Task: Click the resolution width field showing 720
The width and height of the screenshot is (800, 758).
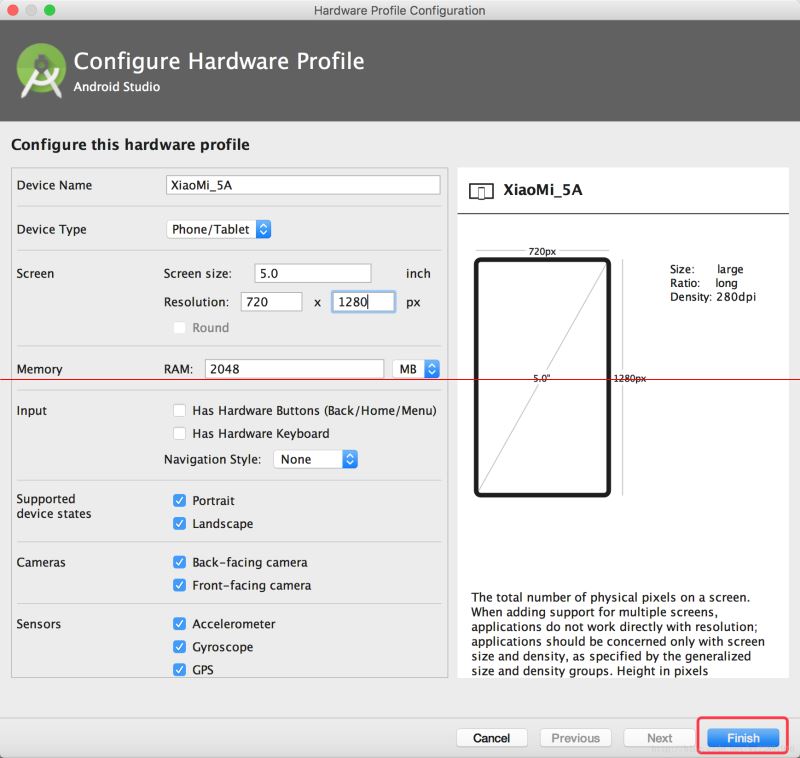Action: [270, 302]
